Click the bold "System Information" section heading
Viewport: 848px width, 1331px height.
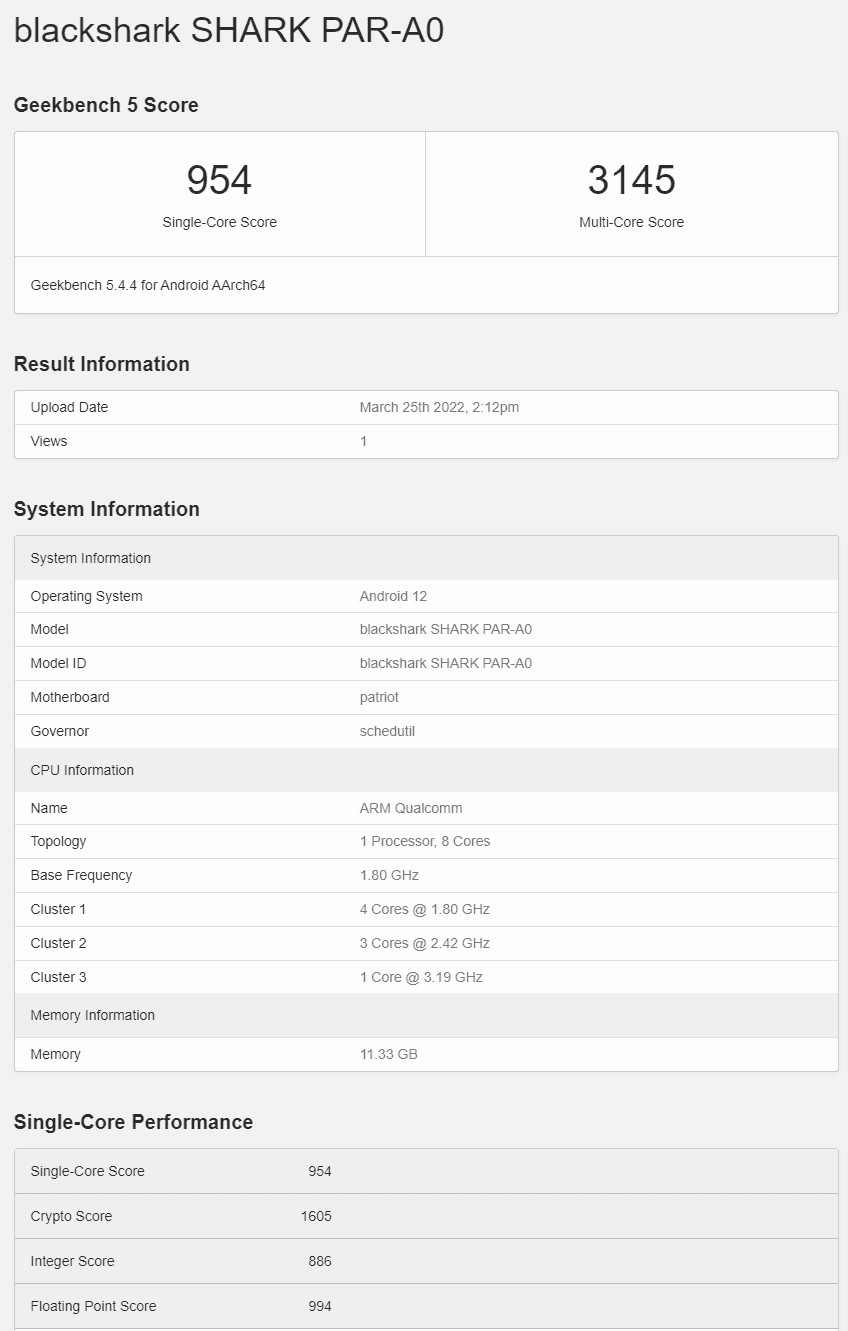pyautogui.click(x=107, y=509)
